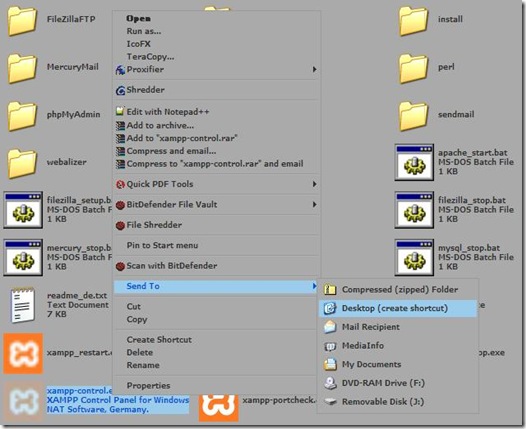Click the Compressed (zipped) Folder label
The height and width of the screenshot is (429, 526).
(400, 289)
